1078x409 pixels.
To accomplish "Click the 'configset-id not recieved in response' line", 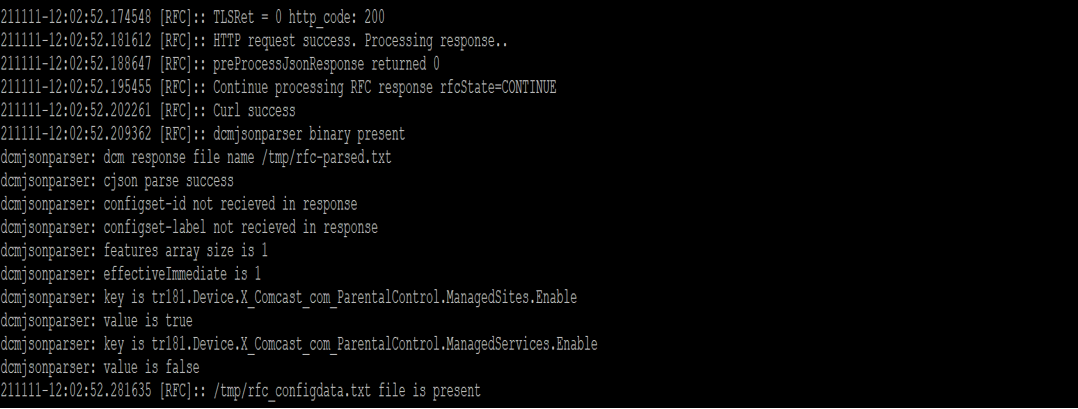I will 230,204.
